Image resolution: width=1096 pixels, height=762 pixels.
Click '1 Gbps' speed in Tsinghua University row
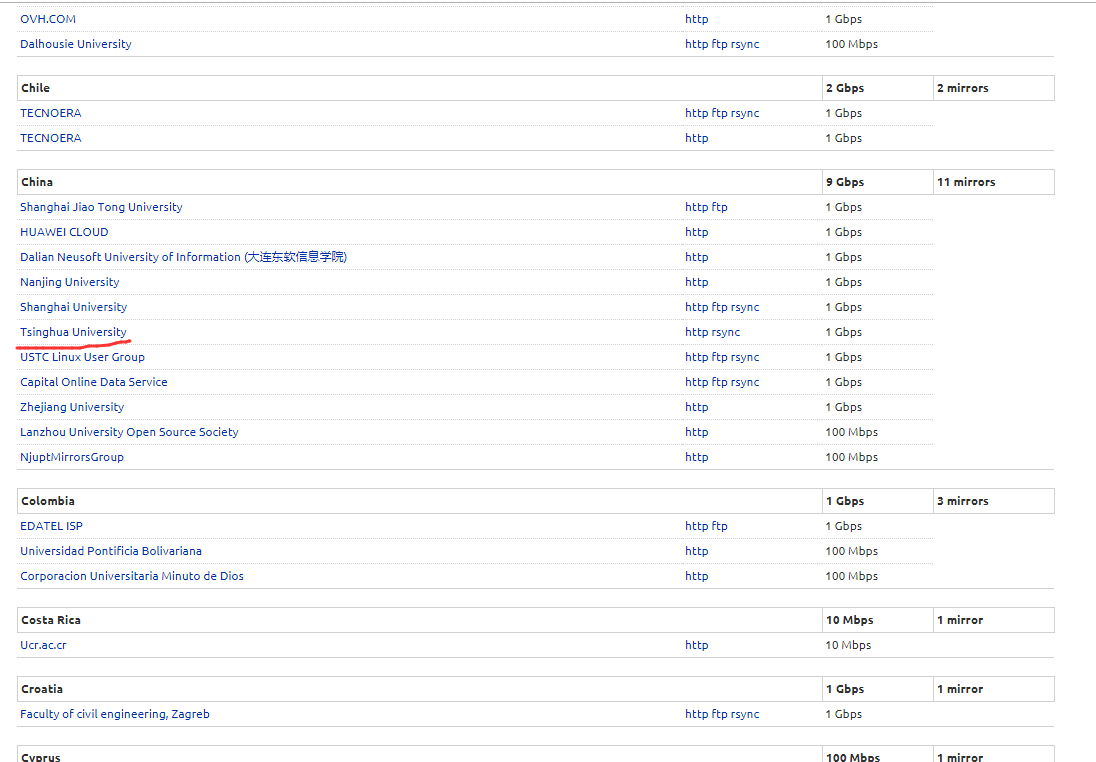844,332
